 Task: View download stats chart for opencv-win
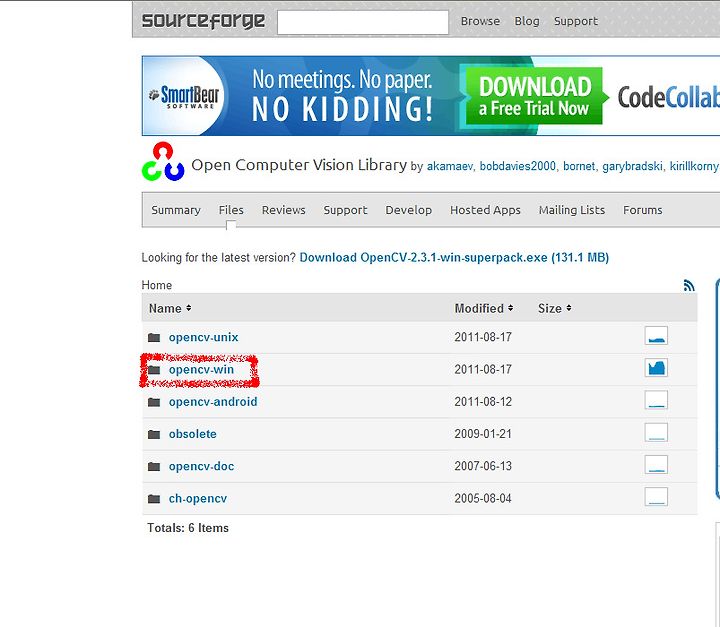tap(656, 368)
